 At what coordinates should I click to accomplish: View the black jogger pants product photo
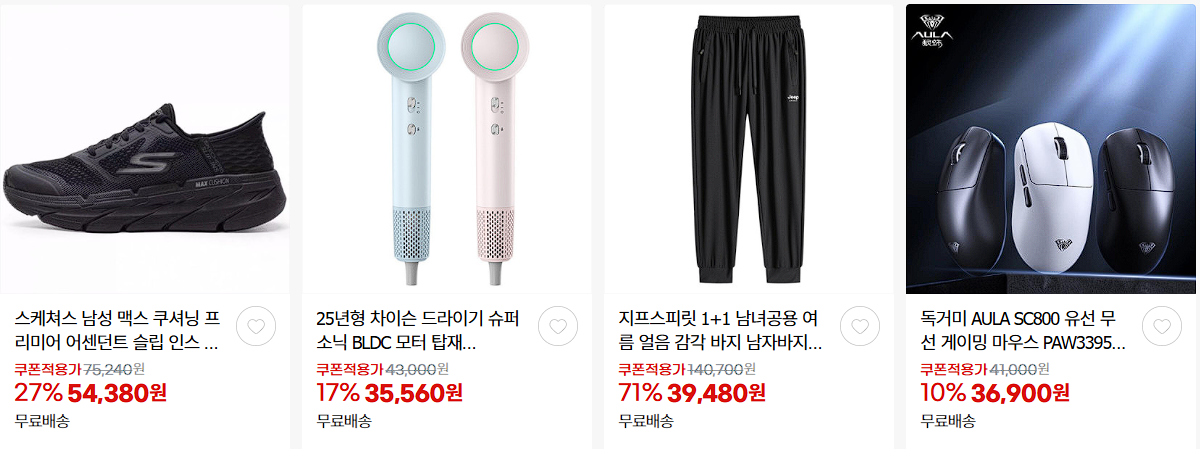click(x=748, y=149)
